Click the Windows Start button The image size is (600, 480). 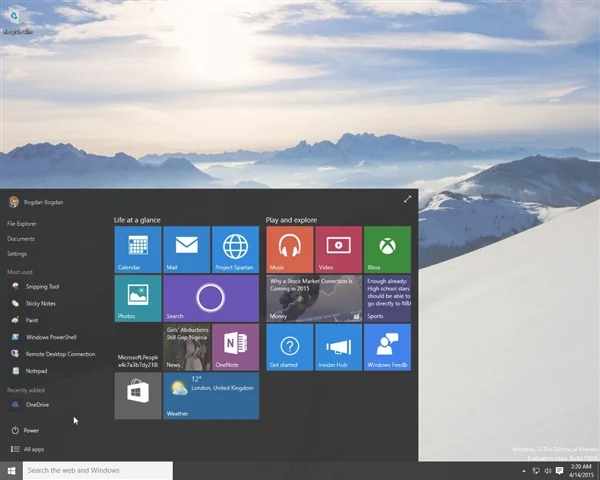[11, 470]
